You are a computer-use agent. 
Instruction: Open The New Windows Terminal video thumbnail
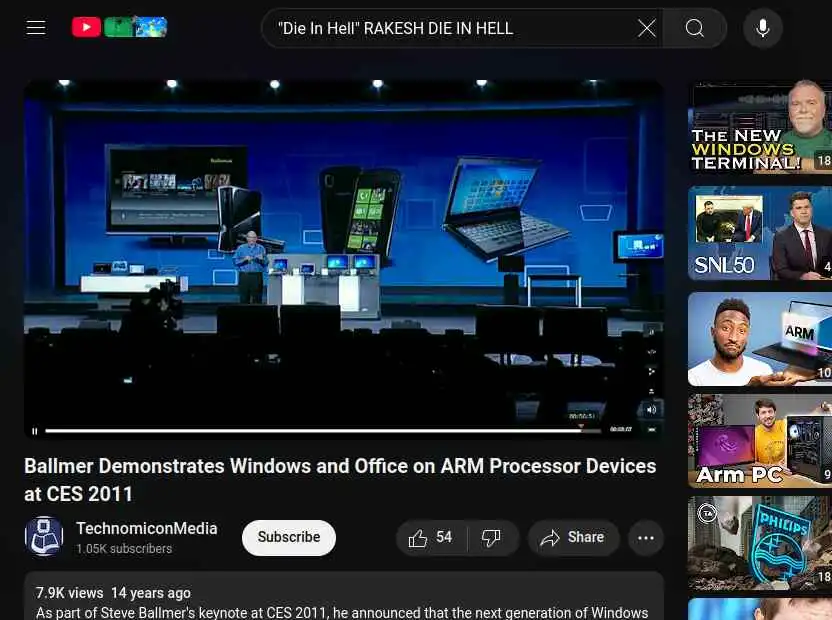[x=760, y=127]
